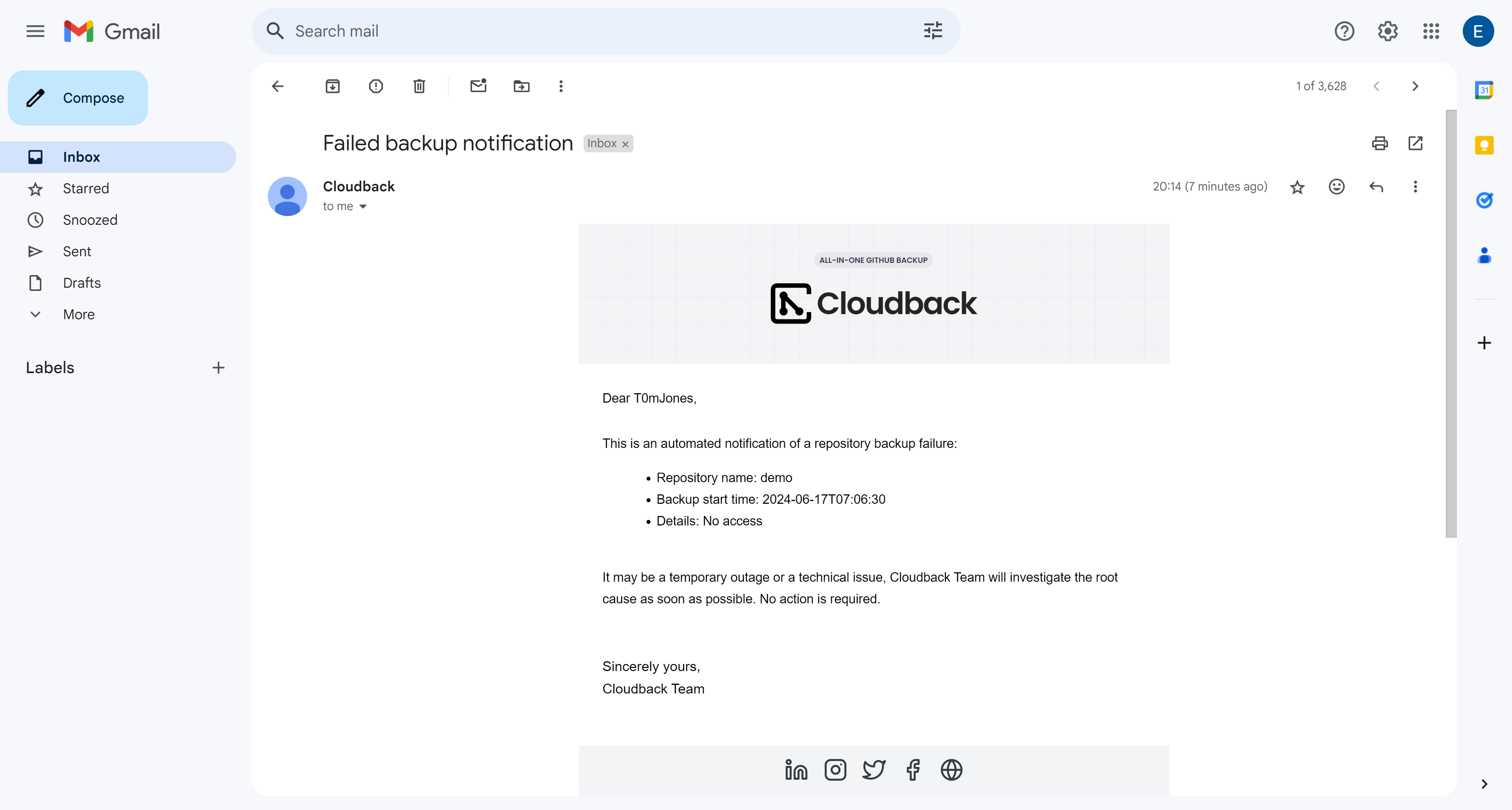Show search options filter icon

(933, 31)
